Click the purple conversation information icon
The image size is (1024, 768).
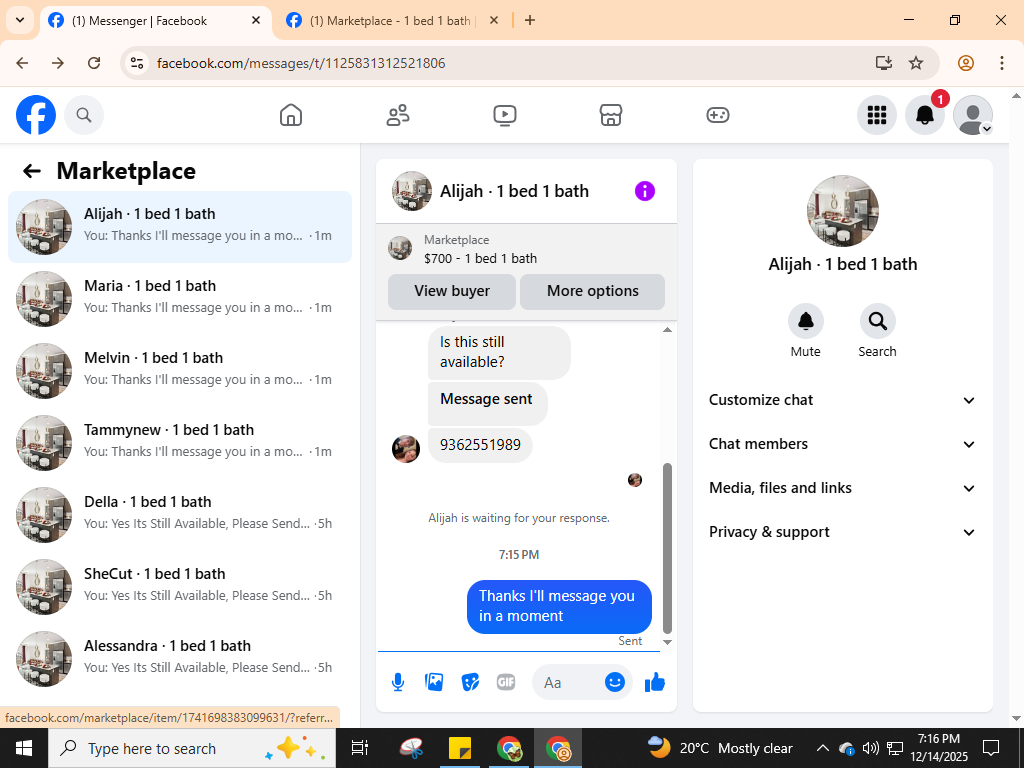pyautogui.click(x=645, y=191)
